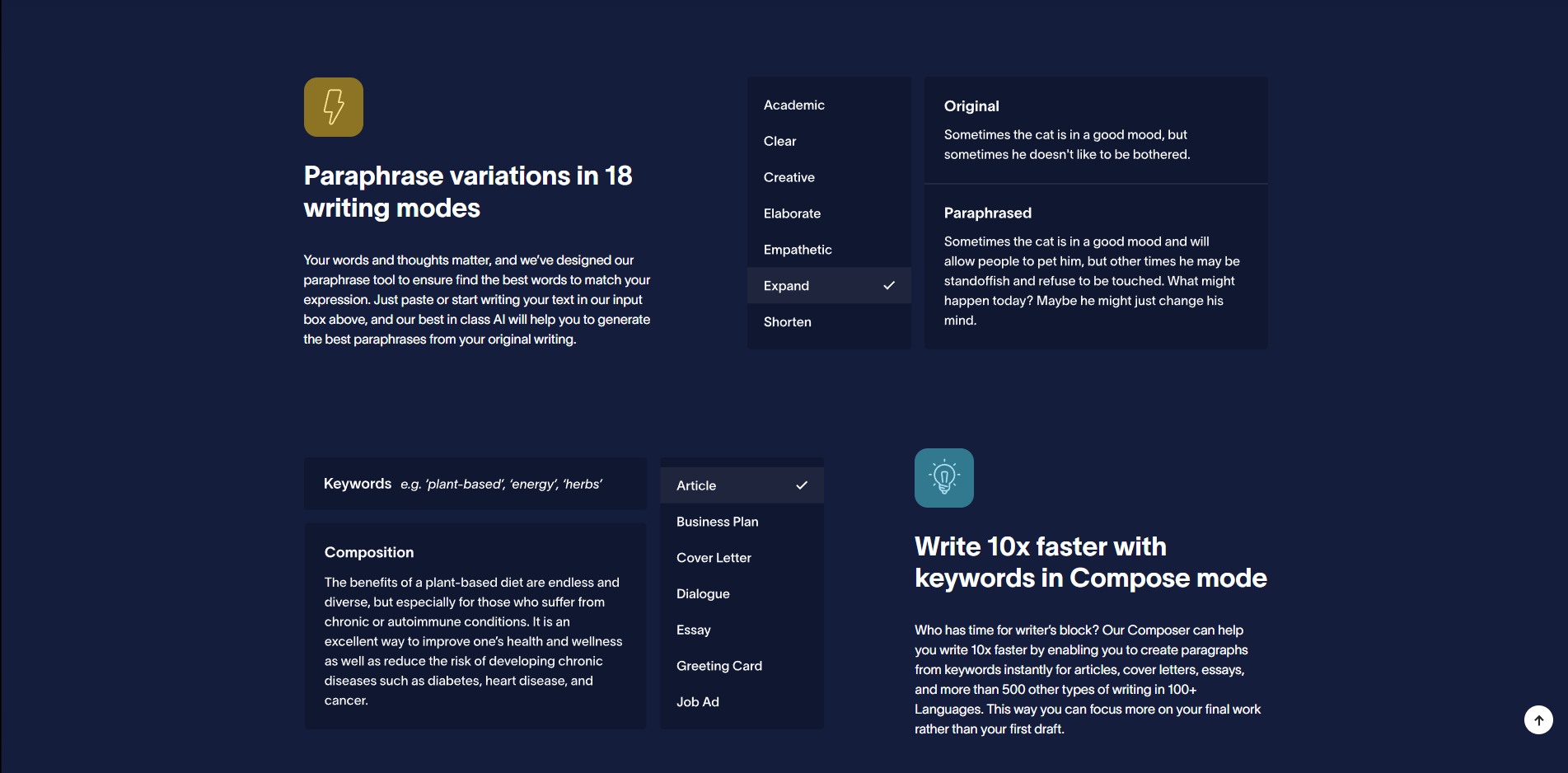Choose Business Plan composition type

point(742,522)
